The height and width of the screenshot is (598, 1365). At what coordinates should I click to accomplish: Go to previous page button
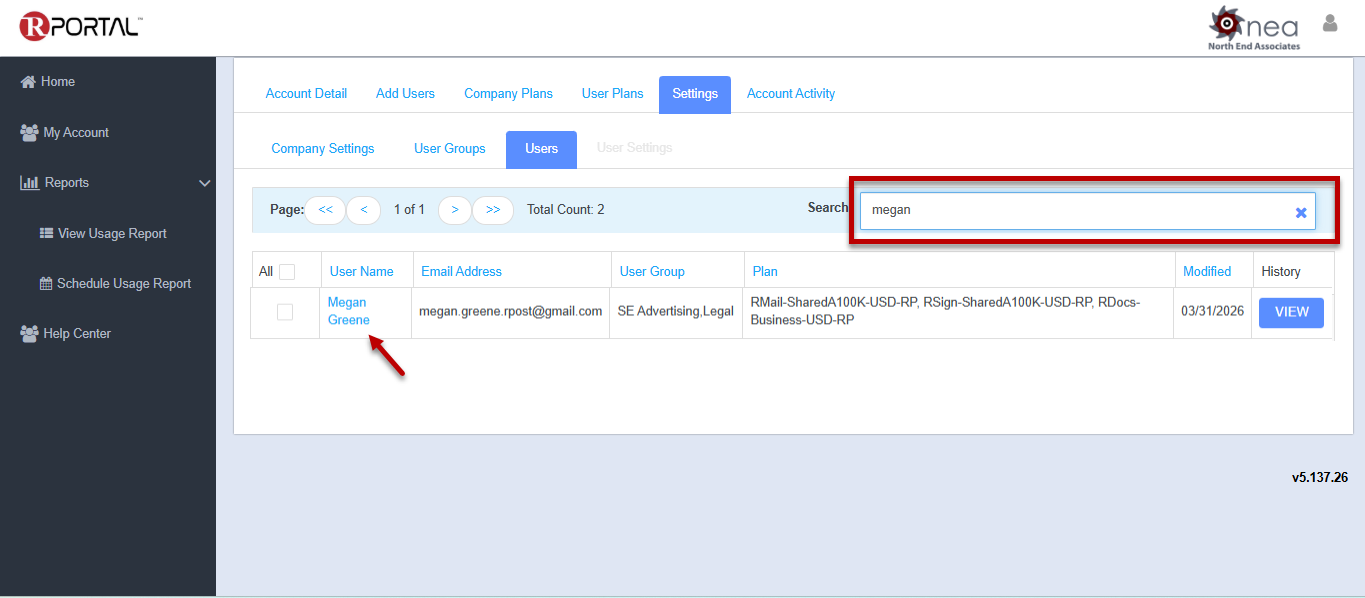(x=363, y=210)
